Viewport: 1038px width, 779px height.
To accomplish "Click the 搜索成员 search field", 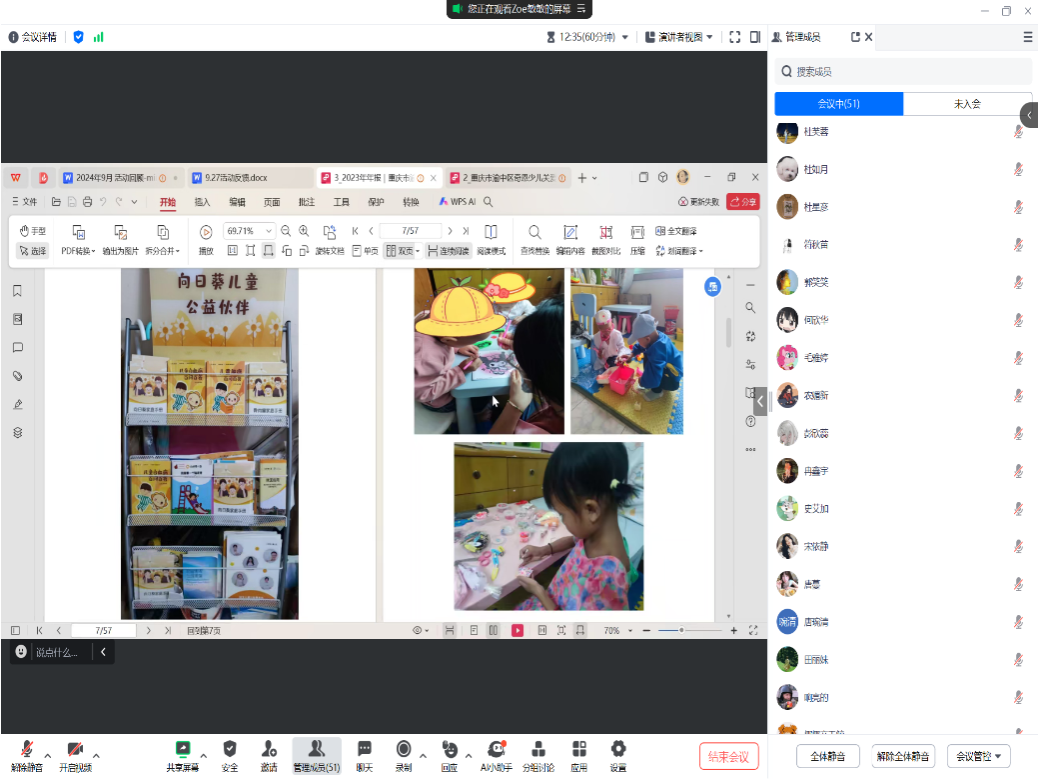I will point(903,72).
